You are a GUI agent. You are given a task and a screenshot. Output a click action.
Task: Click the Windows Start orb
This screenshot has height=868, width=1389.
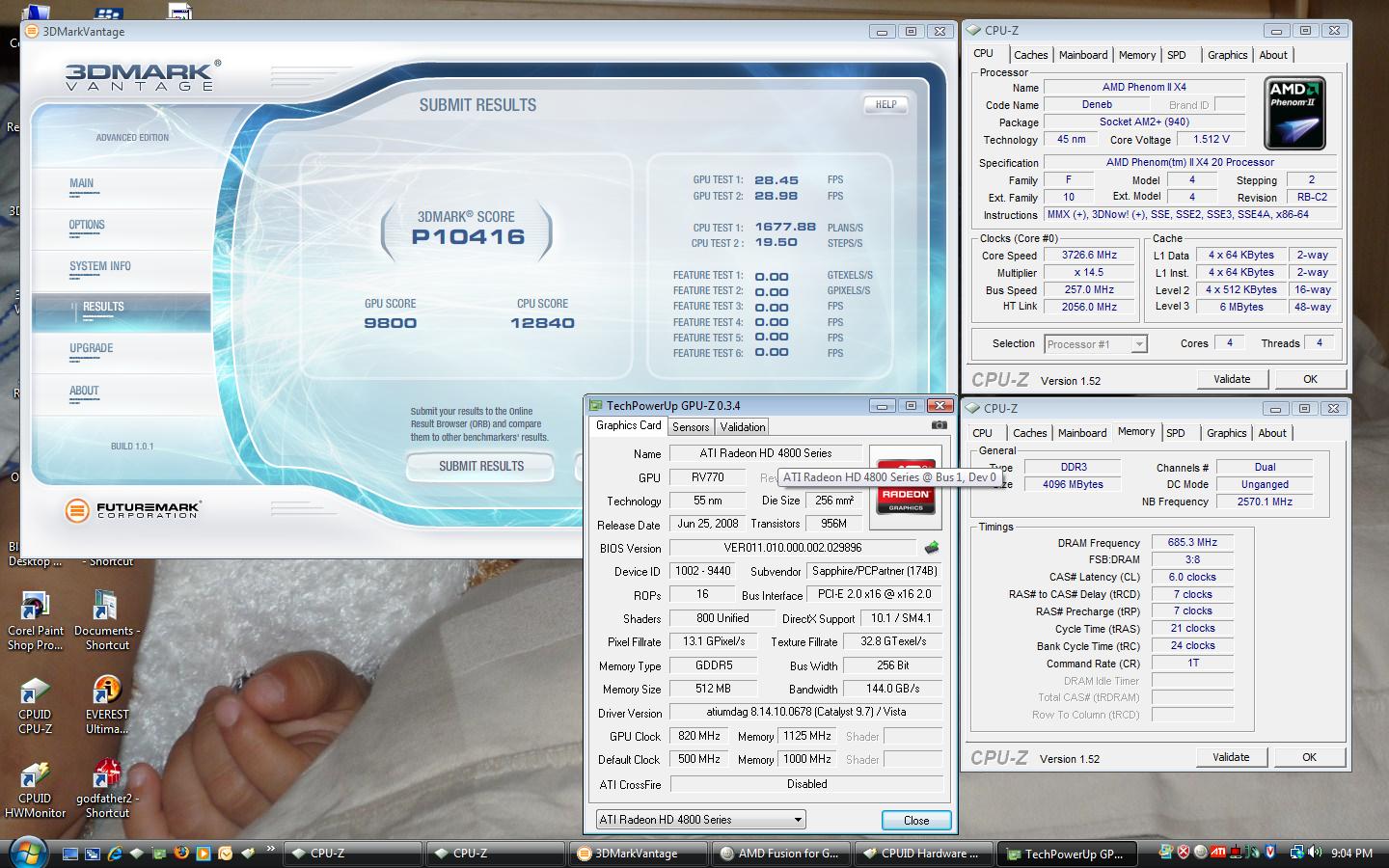pyautogui.click(x=28, y=852)
